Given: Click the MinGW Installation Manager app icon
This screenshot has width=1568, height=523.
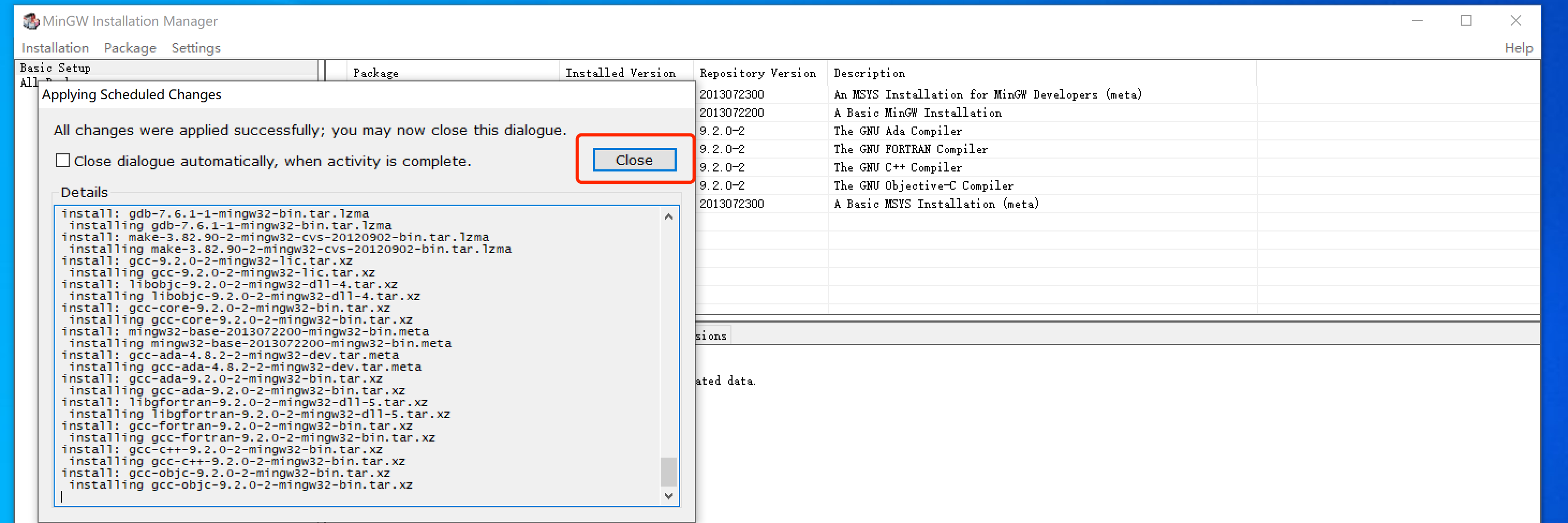Looking at the screenshot, I should 31,21.
